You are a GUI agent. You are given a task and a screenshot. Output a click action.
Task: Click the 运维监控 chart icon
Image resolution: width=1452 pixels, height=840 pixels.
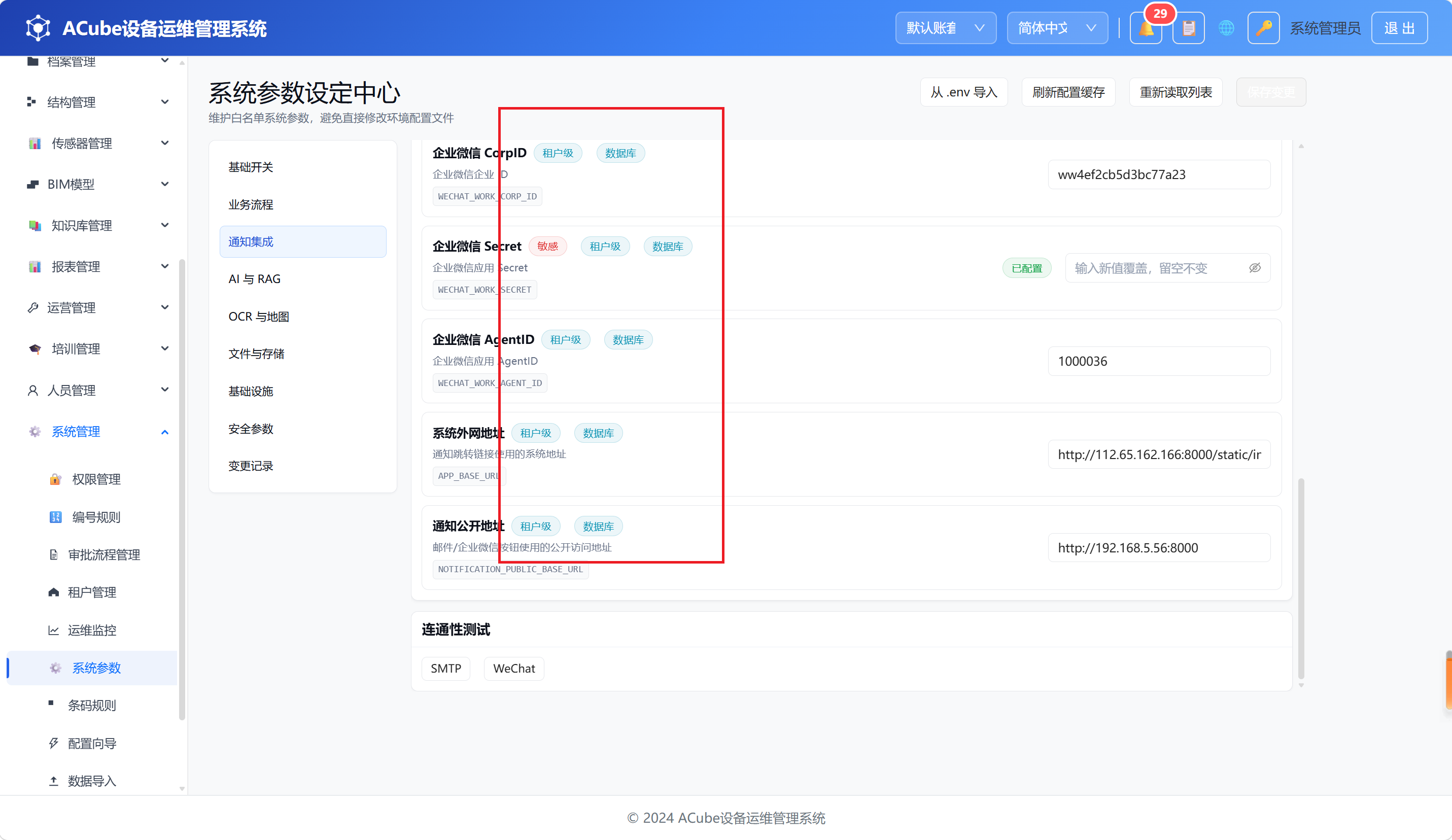[x=54, y=631]
